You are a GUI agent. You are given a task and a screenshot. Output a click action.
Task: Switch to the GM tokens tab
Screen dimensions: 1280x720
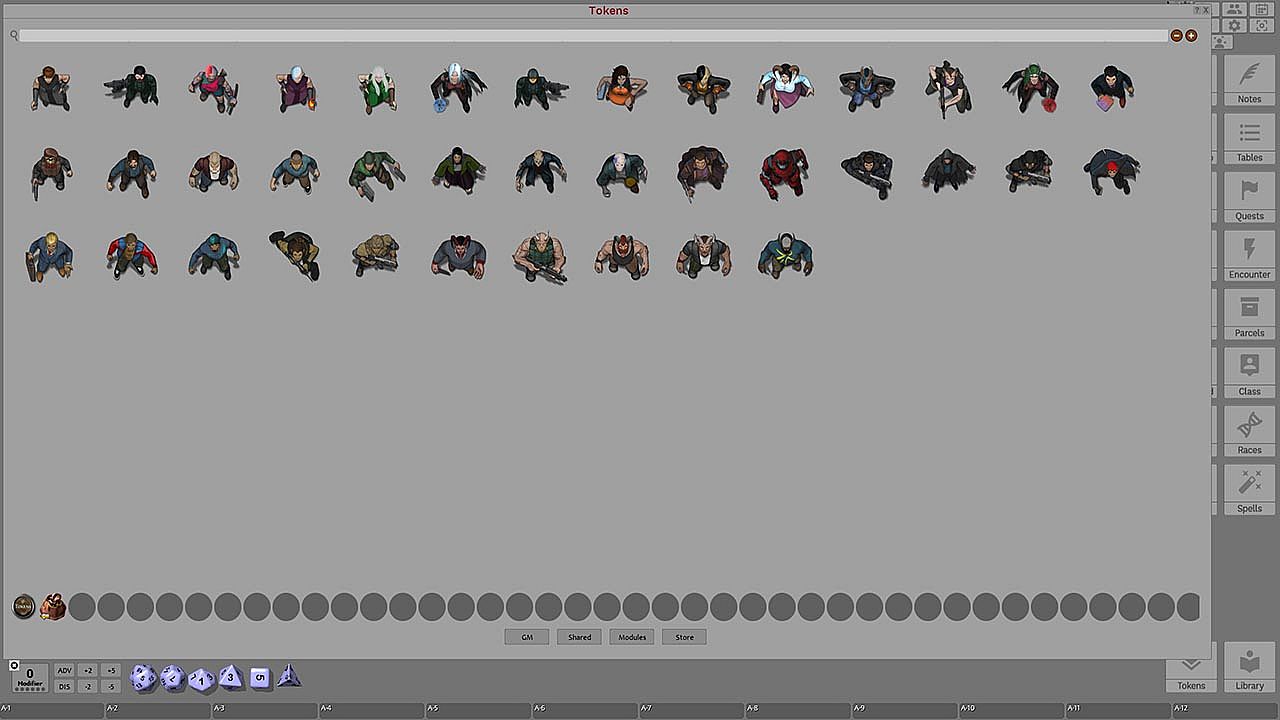(x=526, y=637)
